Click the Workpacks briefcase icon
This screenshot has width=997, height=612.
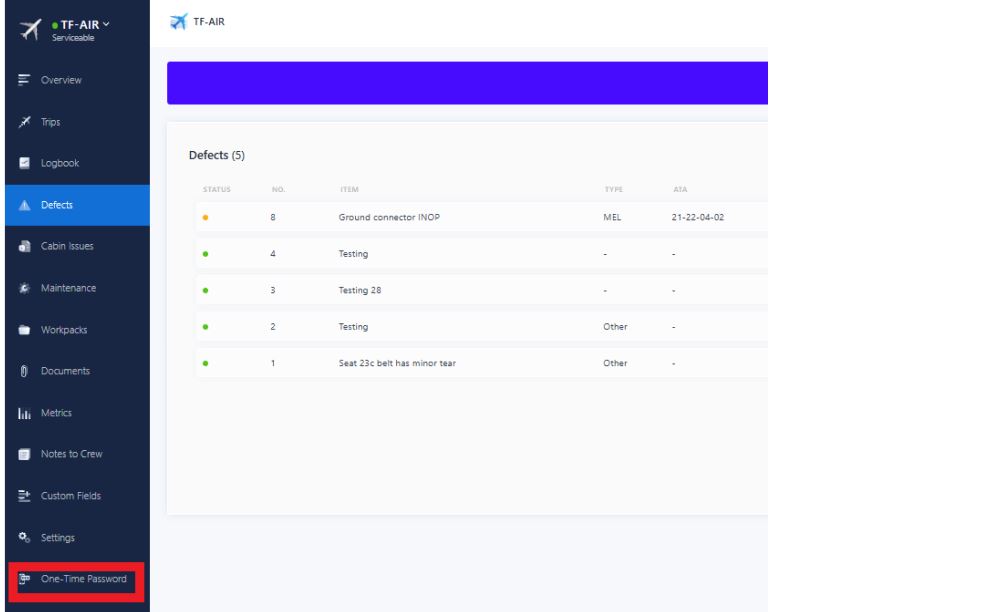click(24, 330)
